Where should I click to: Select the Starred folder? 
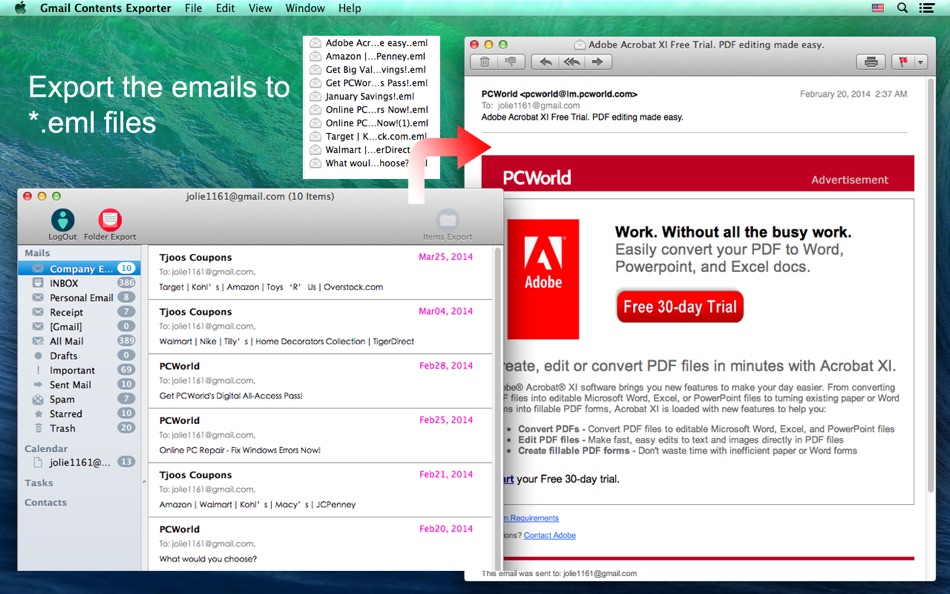pos(79,414)
